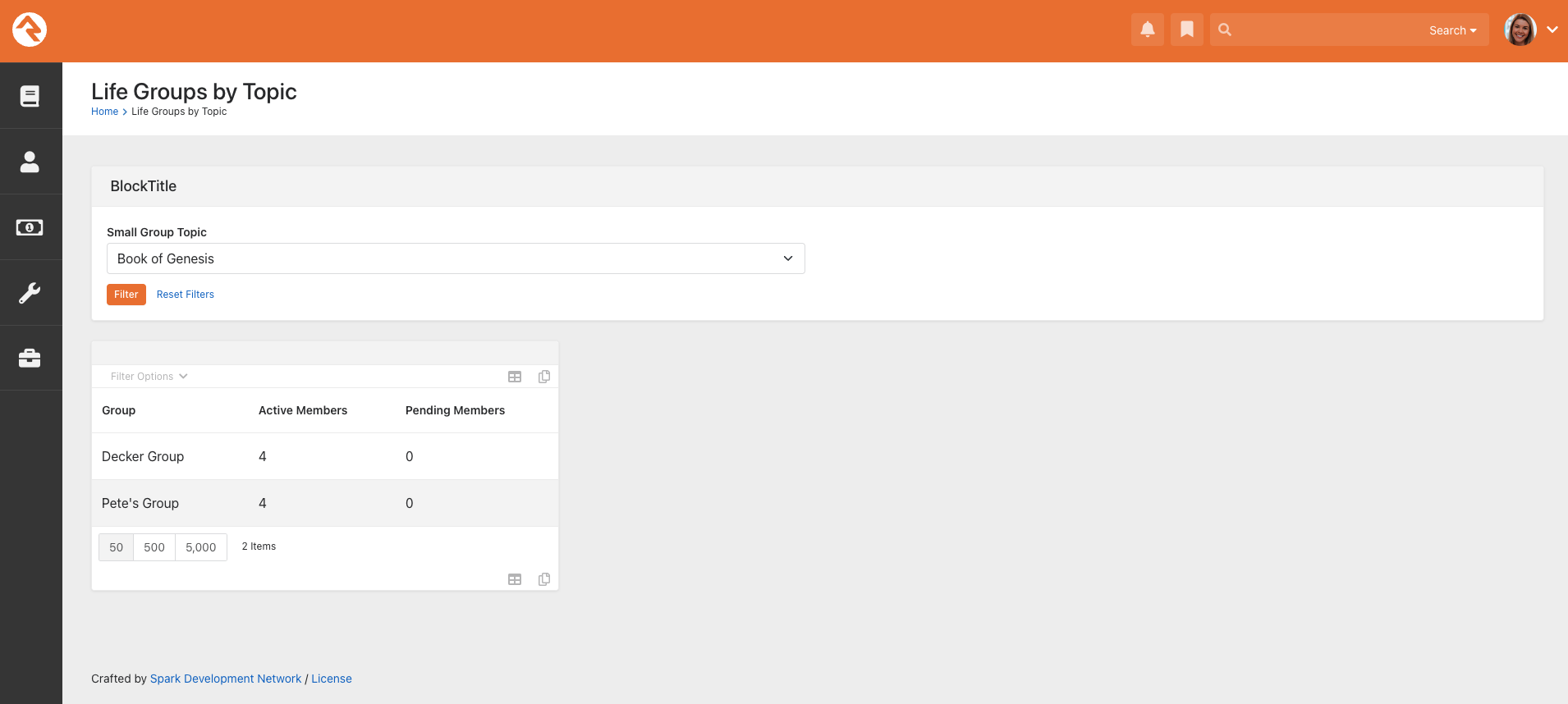
Task: Click the Reset Filters link
Action: click(186, 295)
